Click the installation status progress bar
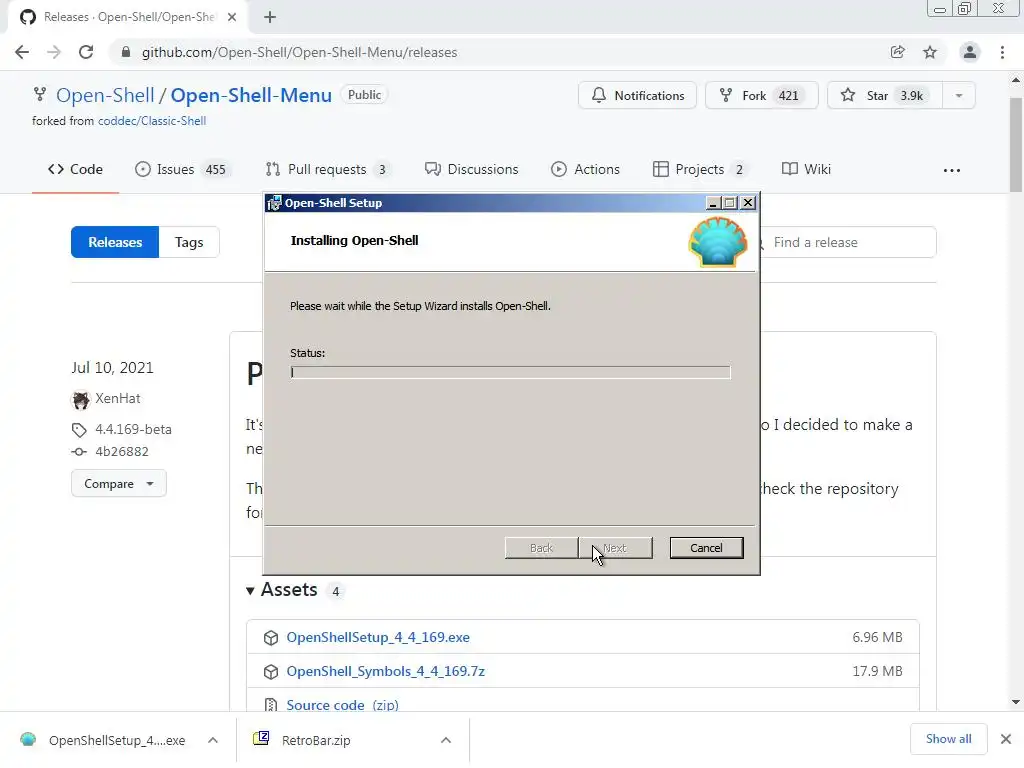Screen dimensions: 1024x768 coord(510,372)
